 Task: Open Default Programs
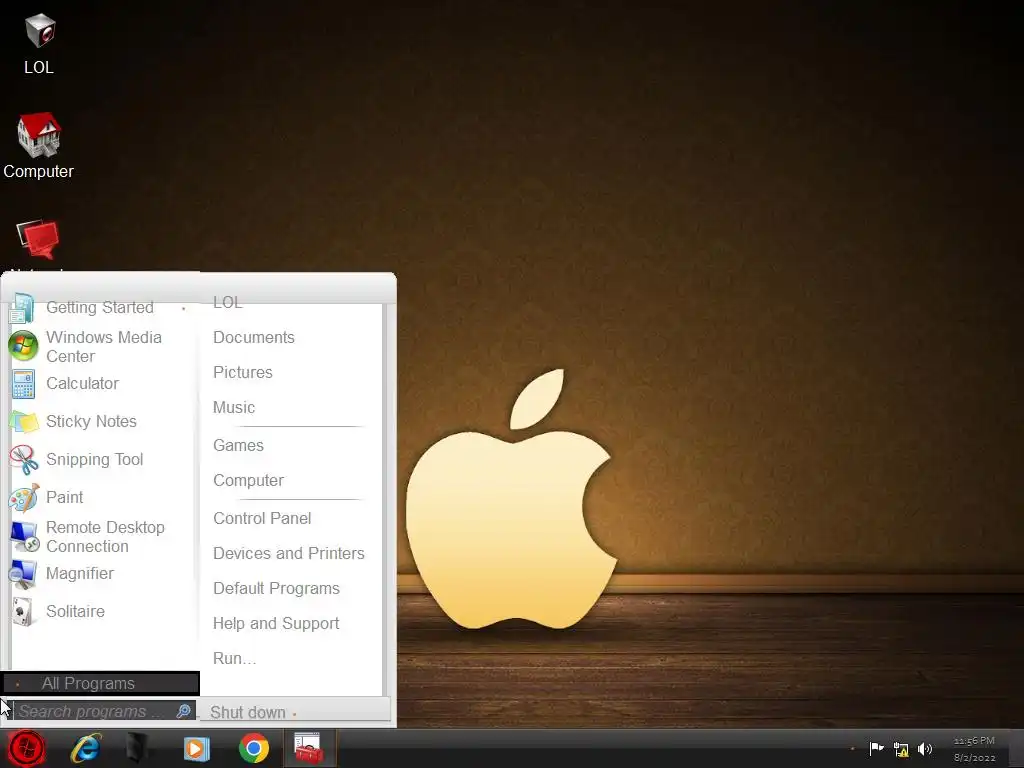coord(276,588)
